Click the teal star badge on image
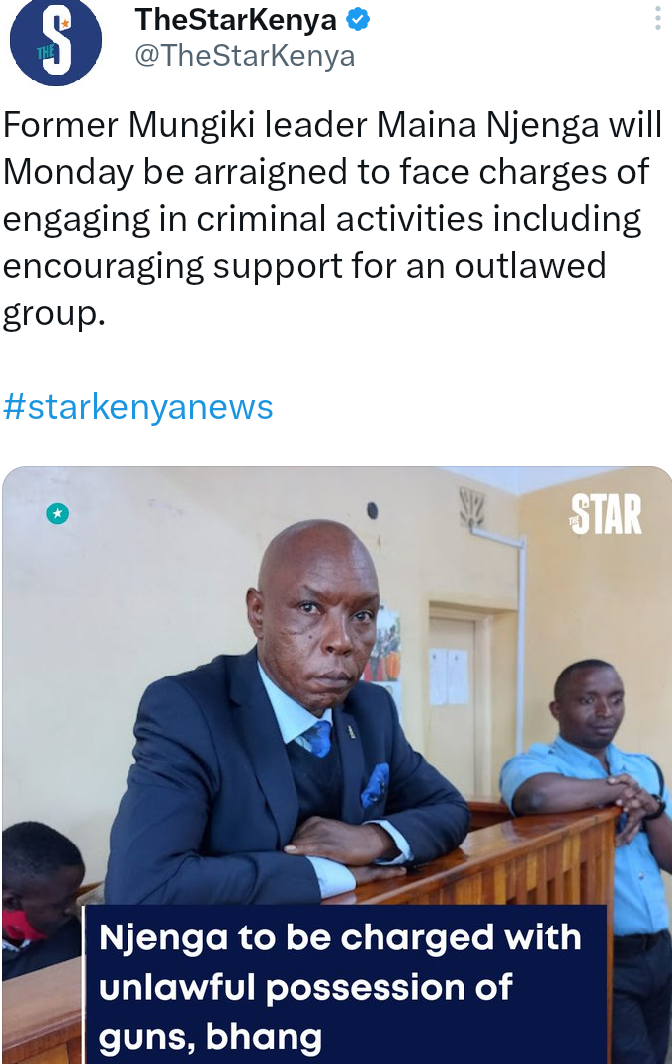672x1064 pixels. coord(58,514)
